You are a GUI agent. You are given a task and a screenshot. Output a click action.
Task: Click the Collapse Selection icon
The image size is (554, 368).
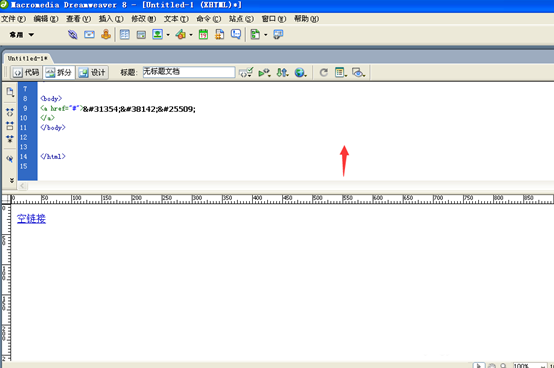(10, 125)
